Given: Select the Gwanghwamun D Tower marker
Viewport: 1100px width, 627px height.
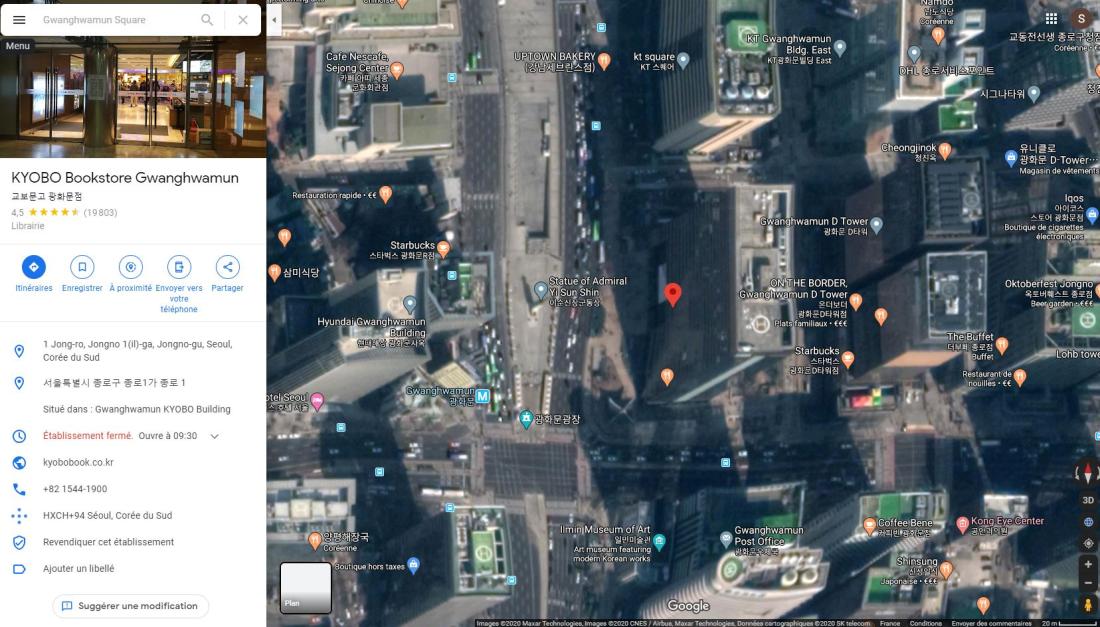Looking at the screenshot, I should point(876,224).
